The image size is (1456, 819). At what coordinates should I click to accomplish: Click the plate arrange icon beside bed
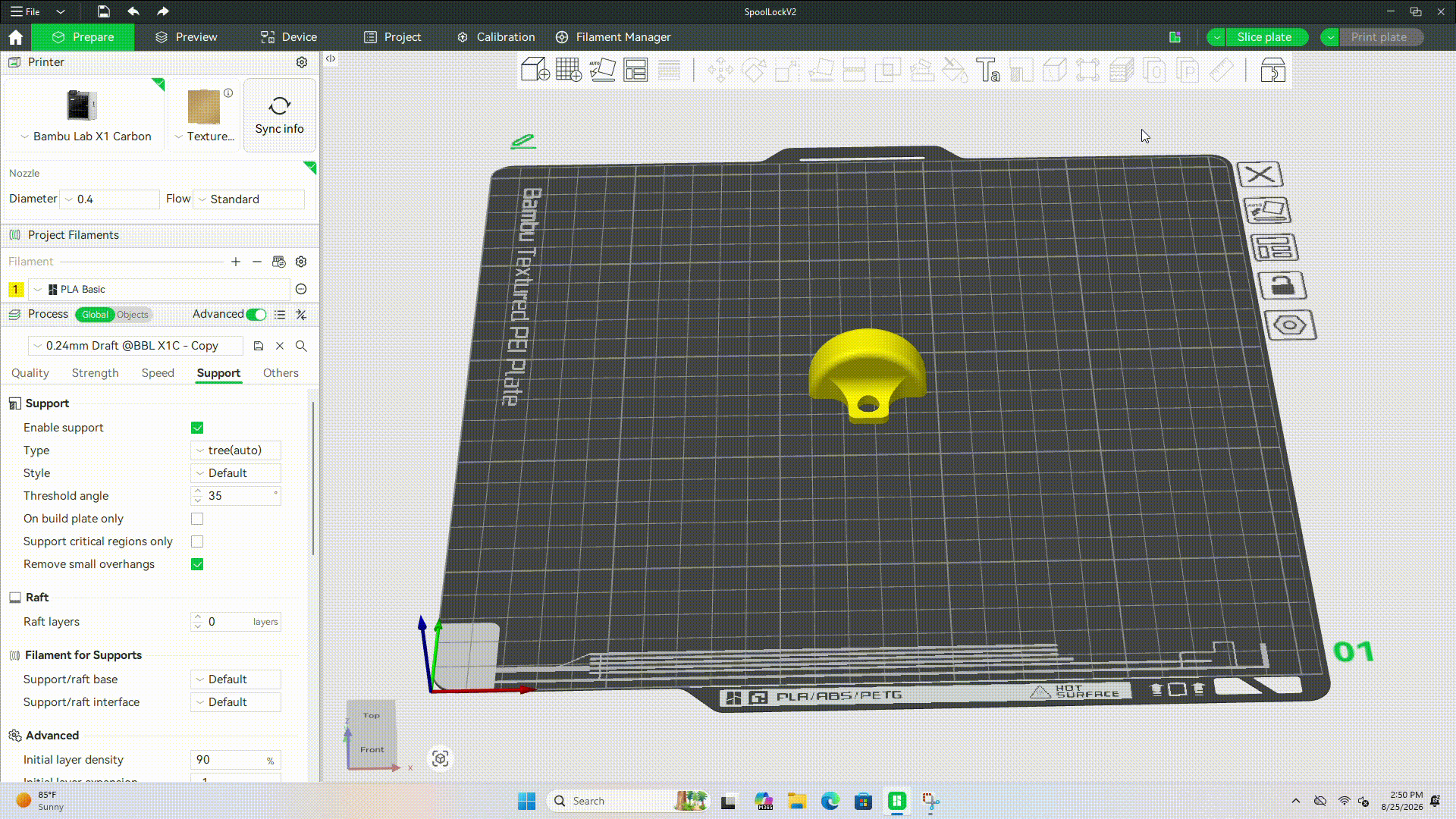1274,248
